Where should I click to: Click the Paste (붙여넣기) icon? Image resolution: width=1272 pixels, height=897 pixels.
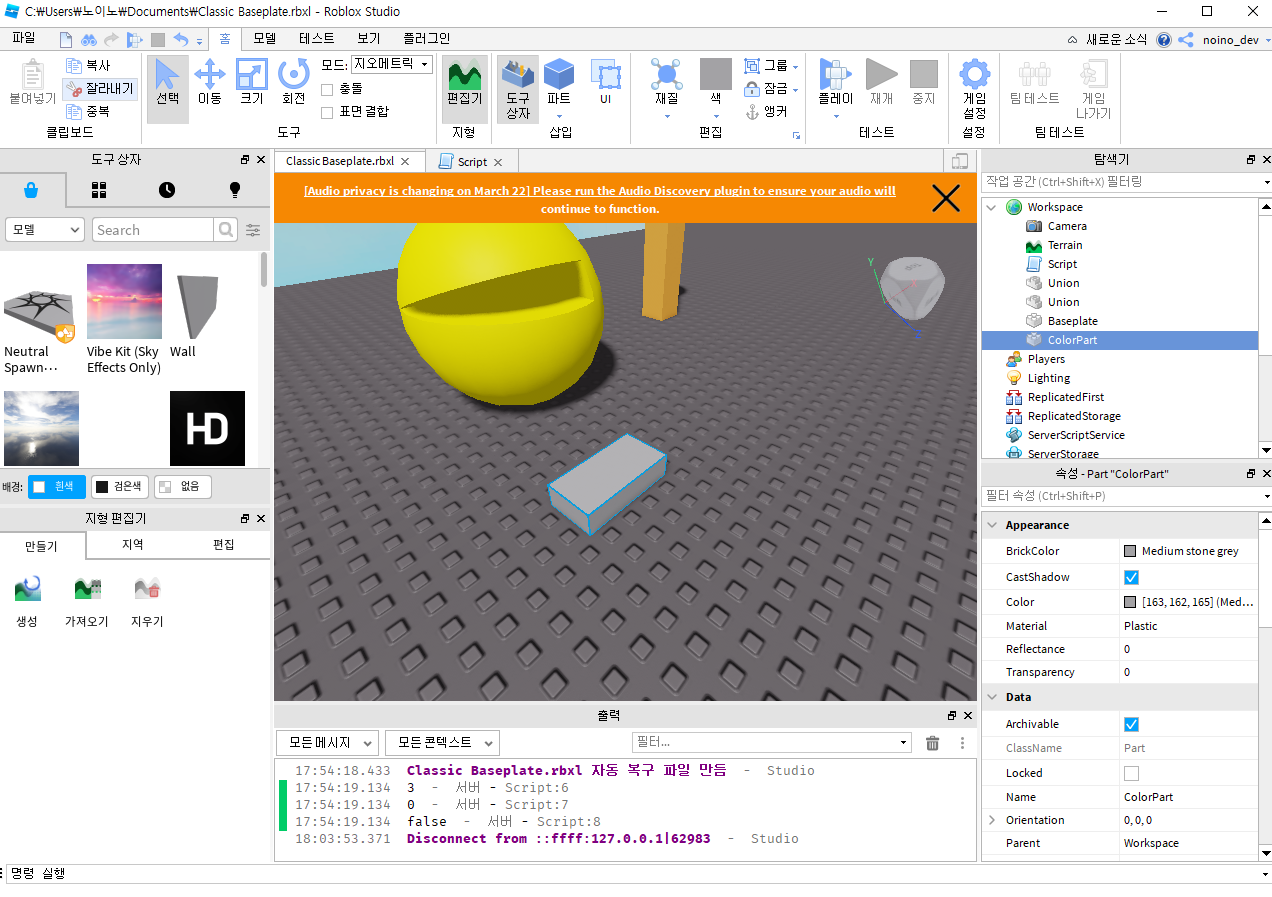point(33,82)
